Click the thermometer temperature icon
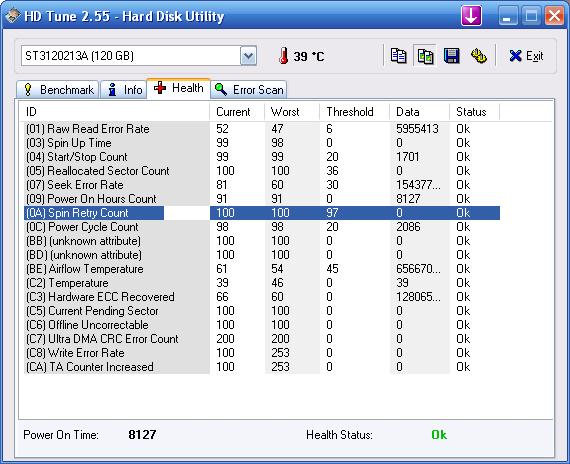 point(284,56)
